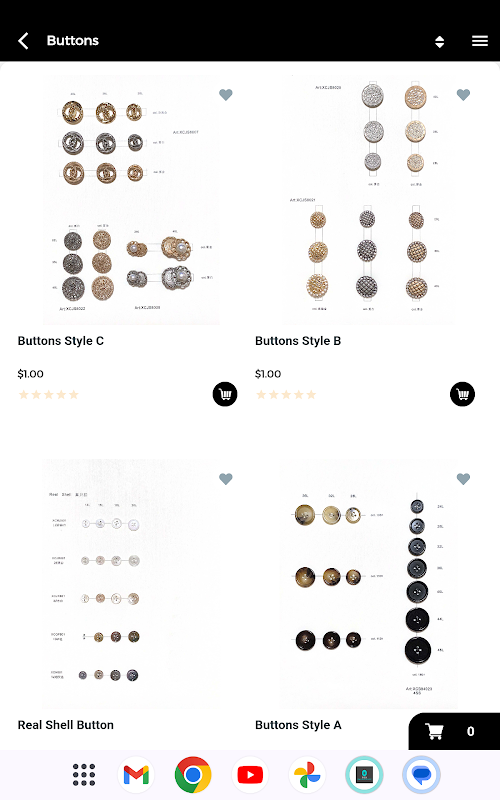Launch YouTube from the dock
500x800 pixels.
pos(250,774)
